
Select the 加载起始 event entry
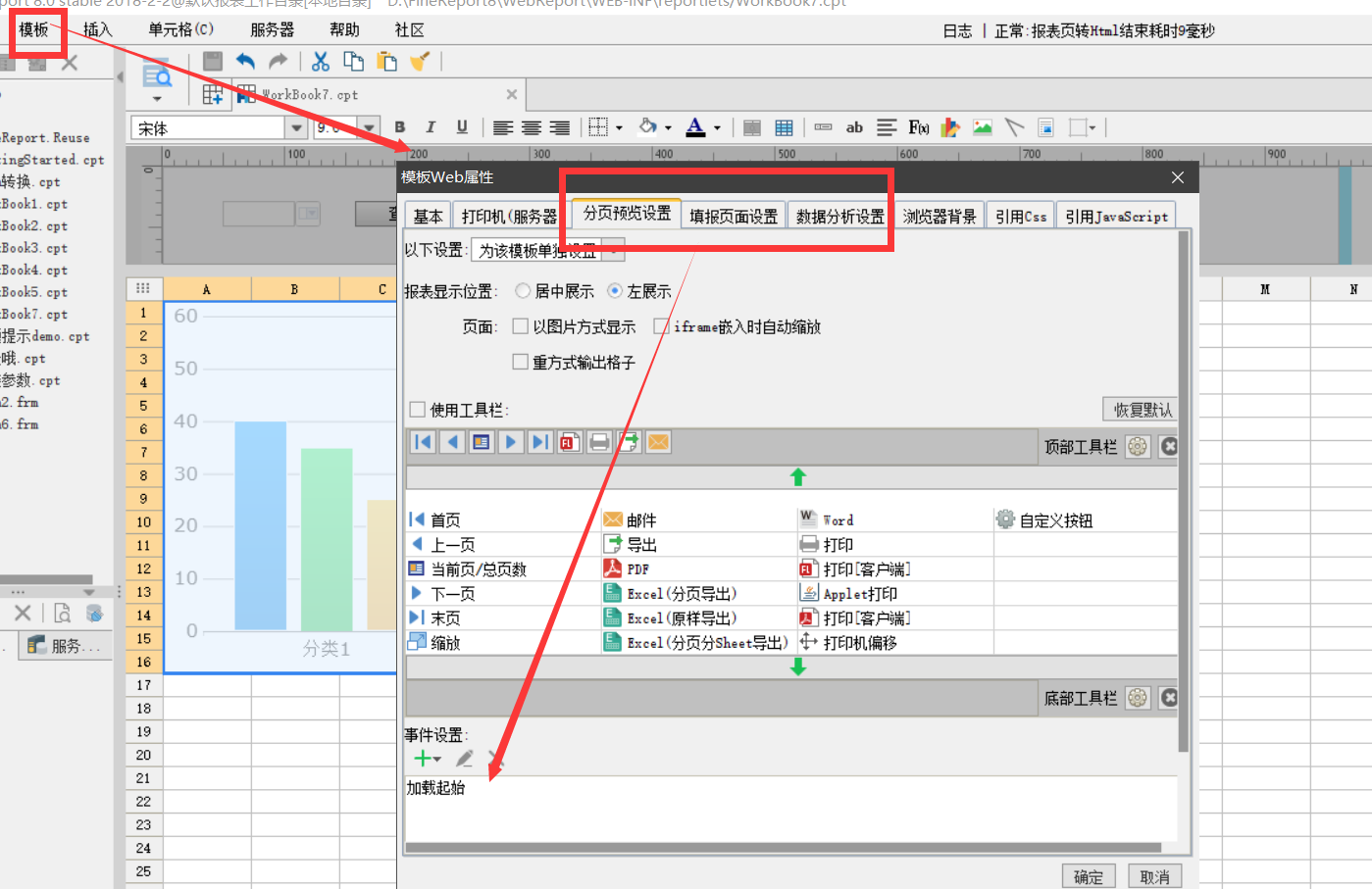(x=435, y=787)
